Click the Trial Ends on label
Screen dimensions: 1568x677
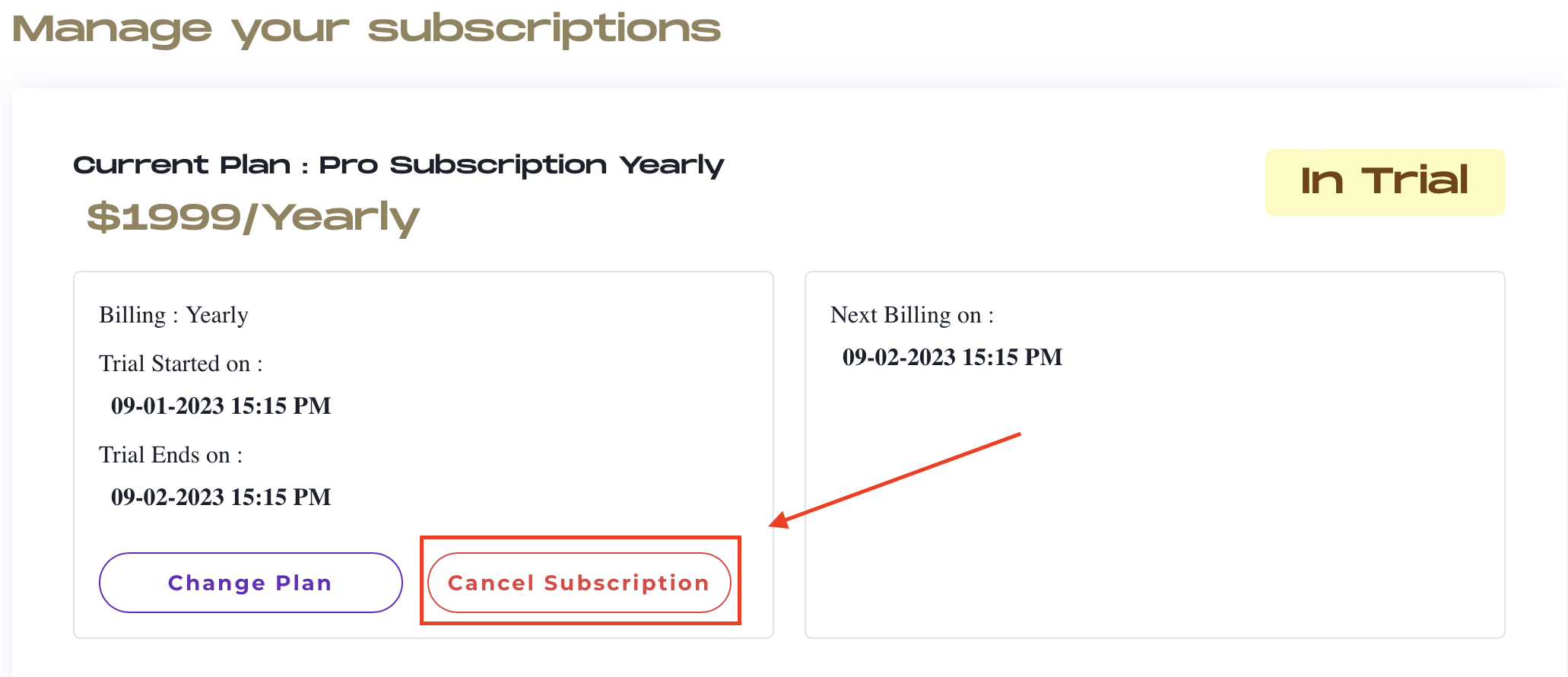[171, 455]
